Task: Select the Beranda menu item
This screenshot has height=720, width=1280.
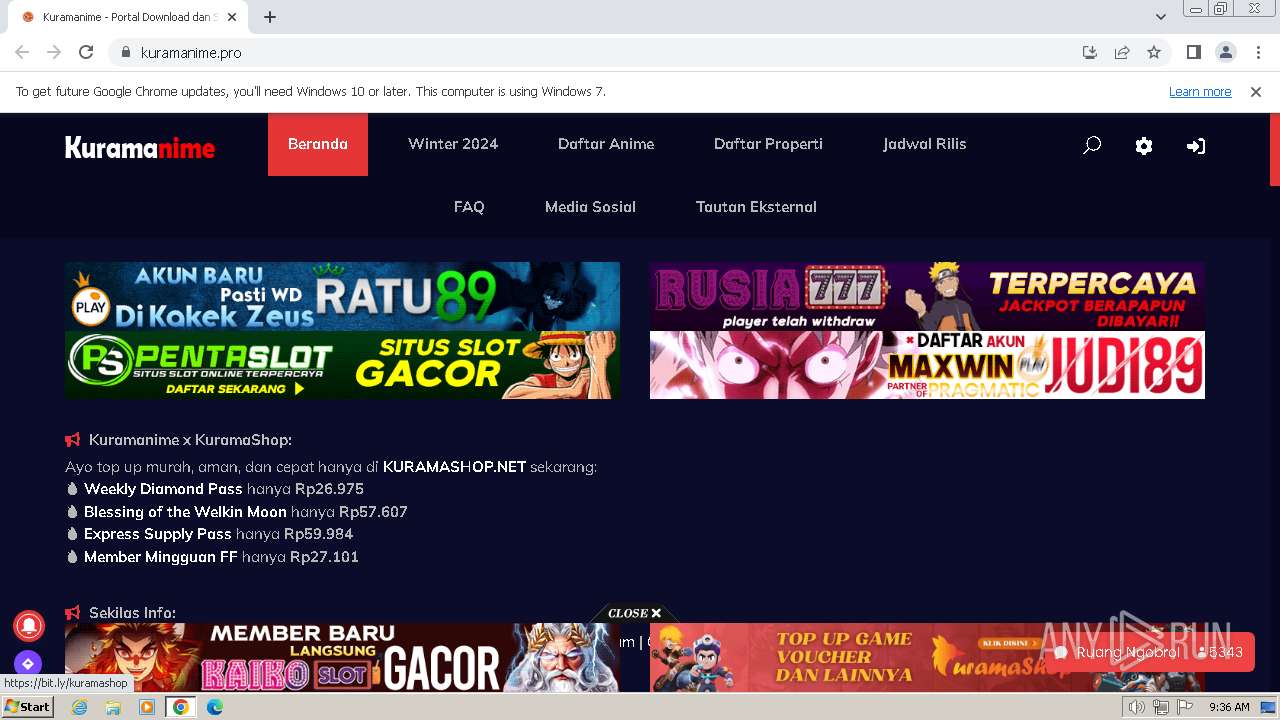Action: tap(318, 144)
